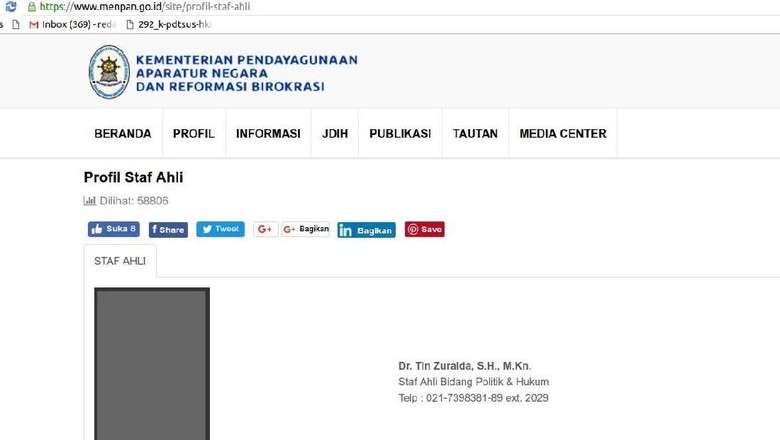Select the STAF AHLI tab
Screen dimensions: 780x440
(120, 261)
